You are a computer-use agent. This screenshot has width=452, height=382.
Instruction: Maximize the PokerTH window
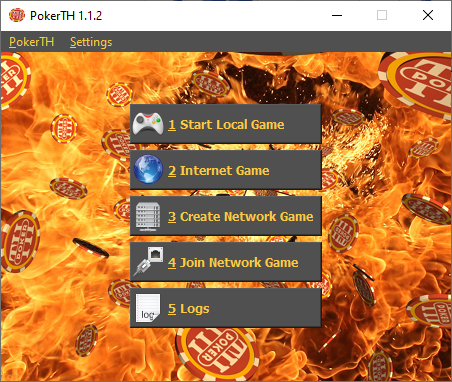[x=382, y=15]
